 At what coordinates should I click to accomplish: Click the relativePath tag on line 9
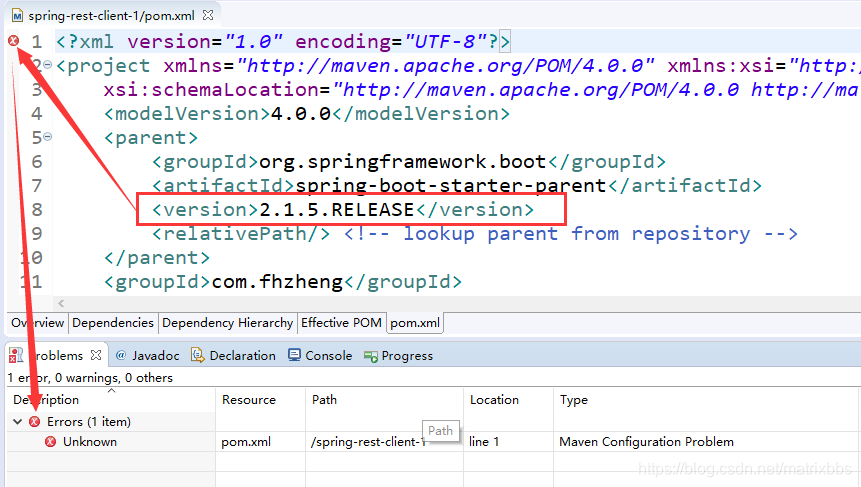pyautogui.click(x=241, y=234)
